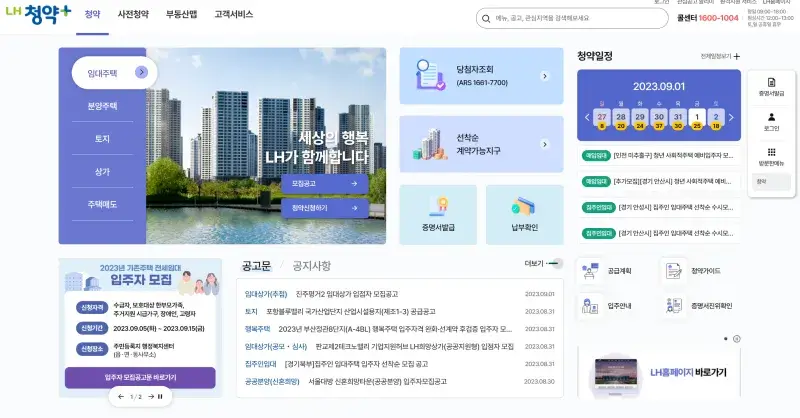Click the 더보기 more link
This screenshot has height=418, width=800.
point(543,263)
